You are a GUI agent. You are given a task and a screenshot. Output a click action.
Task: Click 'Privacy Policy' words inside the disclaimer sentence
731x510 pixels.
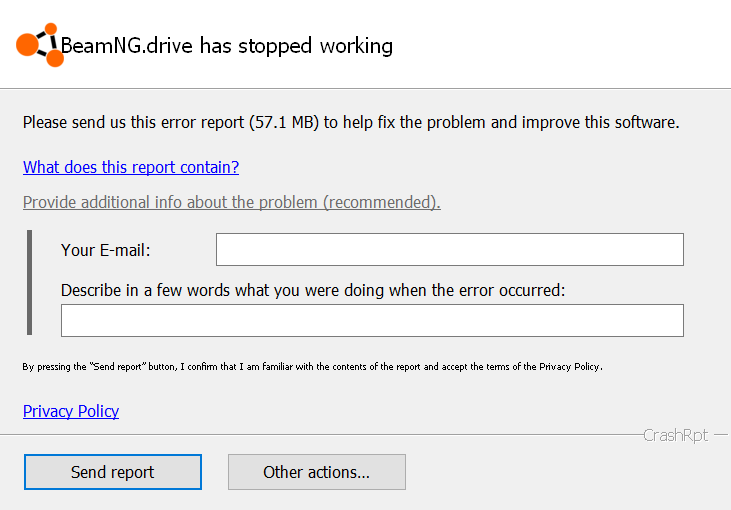[x=569, y=367]
